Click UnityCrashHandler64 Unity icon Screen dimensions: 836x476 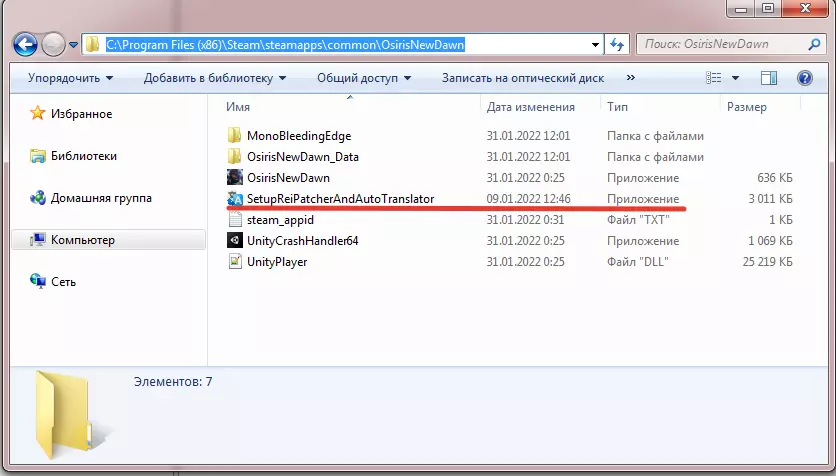coord(235,240)
